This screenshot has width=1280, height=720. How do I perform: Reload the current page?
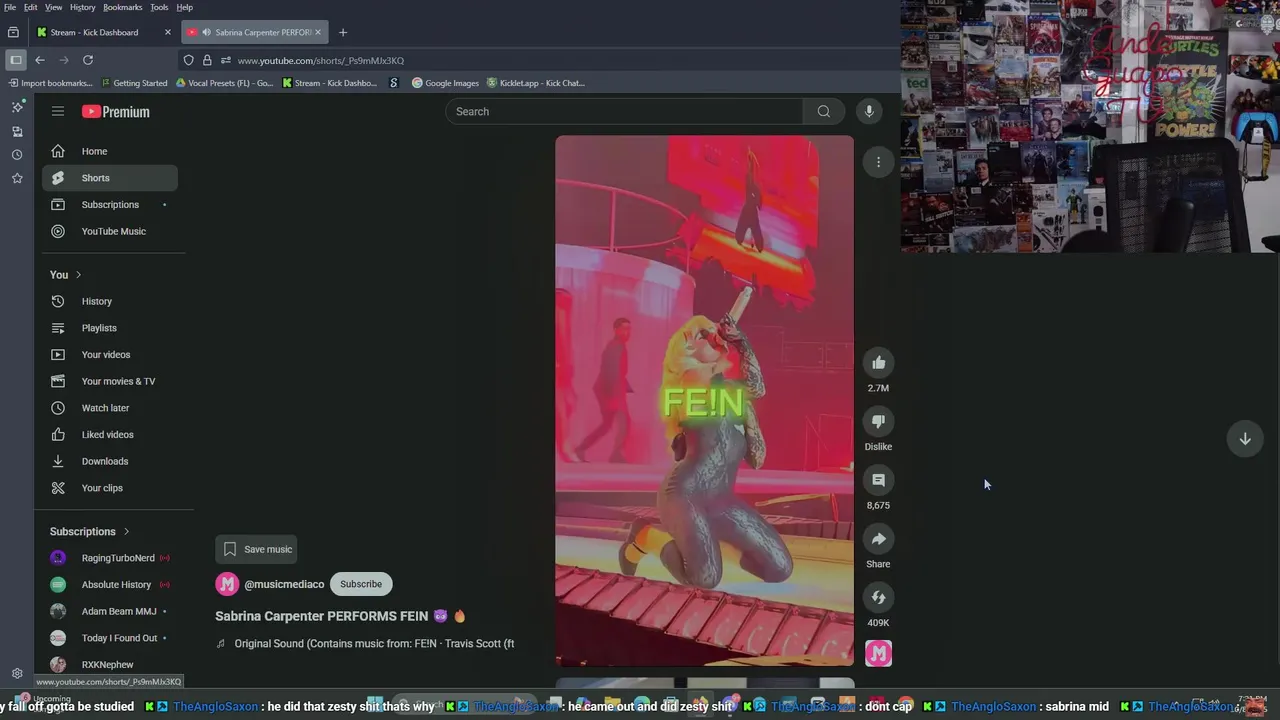pos(88,60)
